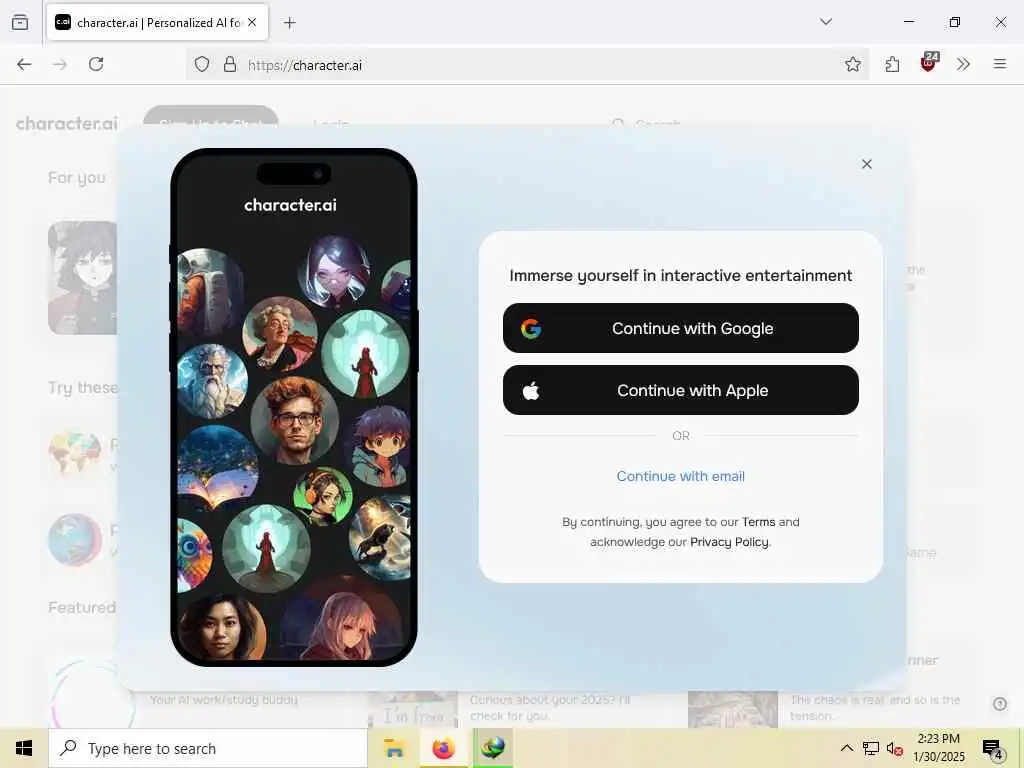This screenshot has width=1024, height=768.
Task: Open the Terms link
Action: [x=758, y=522]
